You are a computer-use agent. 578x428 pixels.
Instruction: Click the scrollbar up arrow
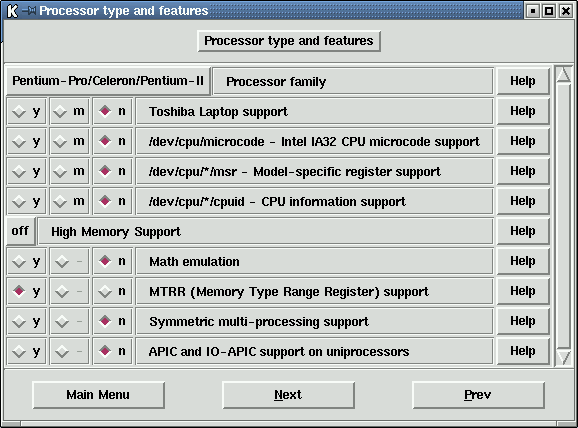click(564, 75)
